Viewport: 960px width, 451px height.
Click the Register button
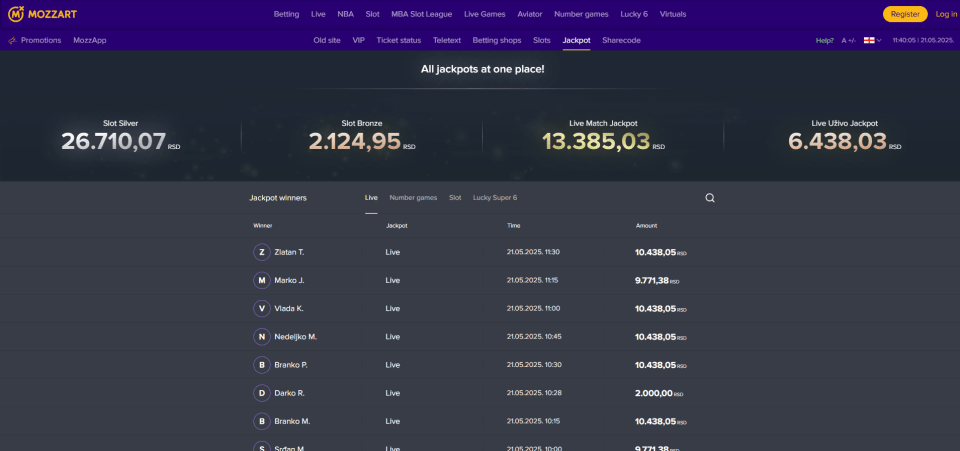click(x=905, y=14)
